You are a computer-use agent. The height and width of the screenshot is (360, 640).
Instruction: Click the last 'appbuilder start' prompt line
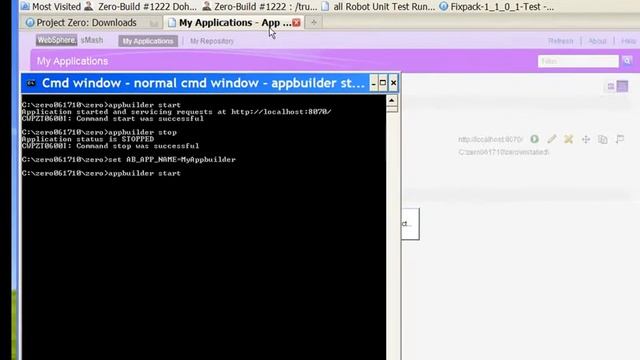pyautogui.click(x=101, y=173)
